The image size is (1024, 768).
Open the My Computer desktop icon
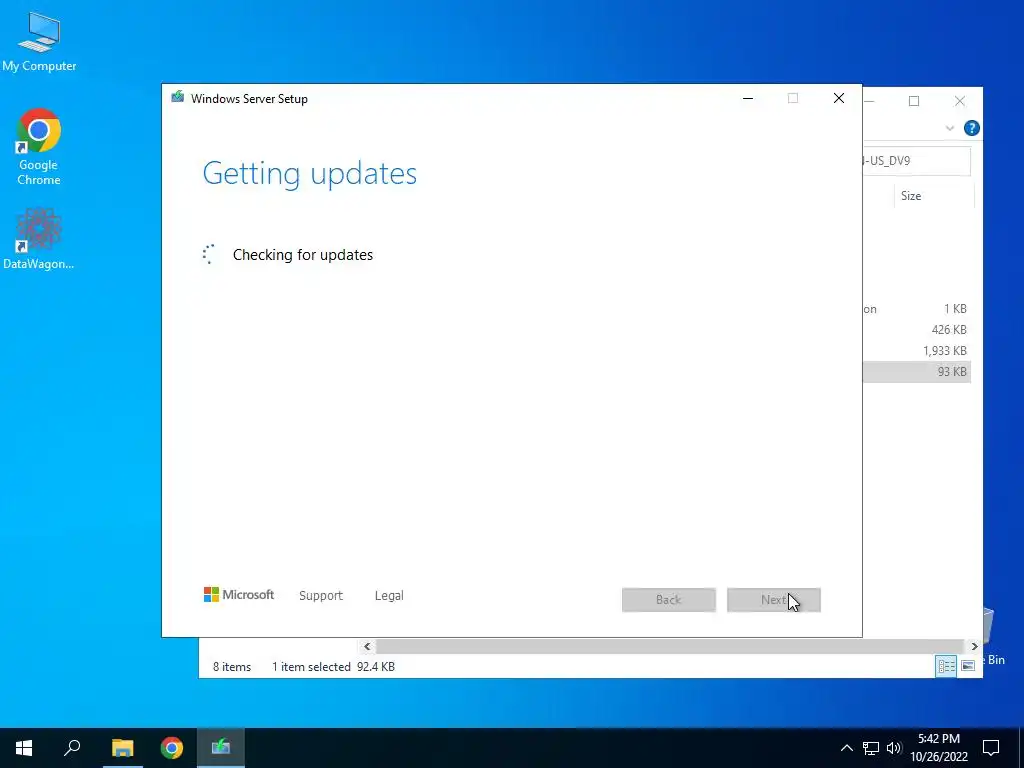(x=39, y=42)
